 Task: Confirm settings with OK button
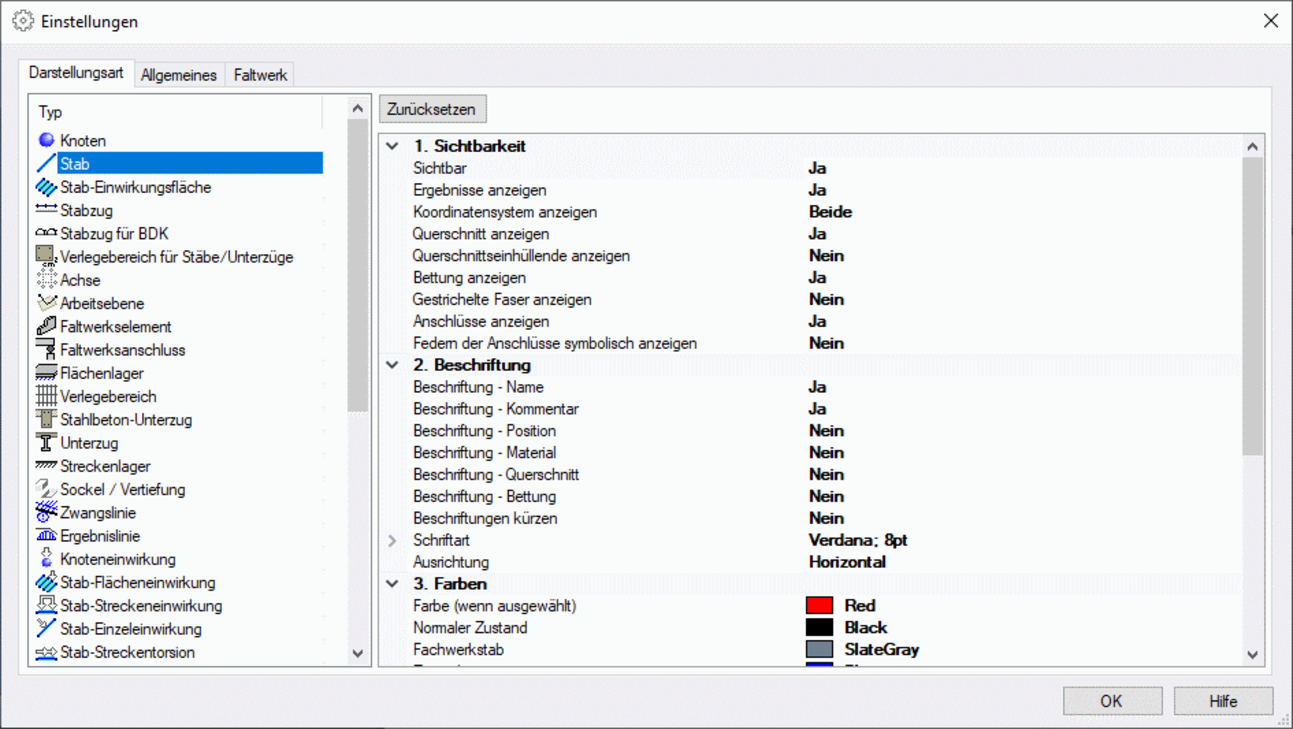point(1111,701)
